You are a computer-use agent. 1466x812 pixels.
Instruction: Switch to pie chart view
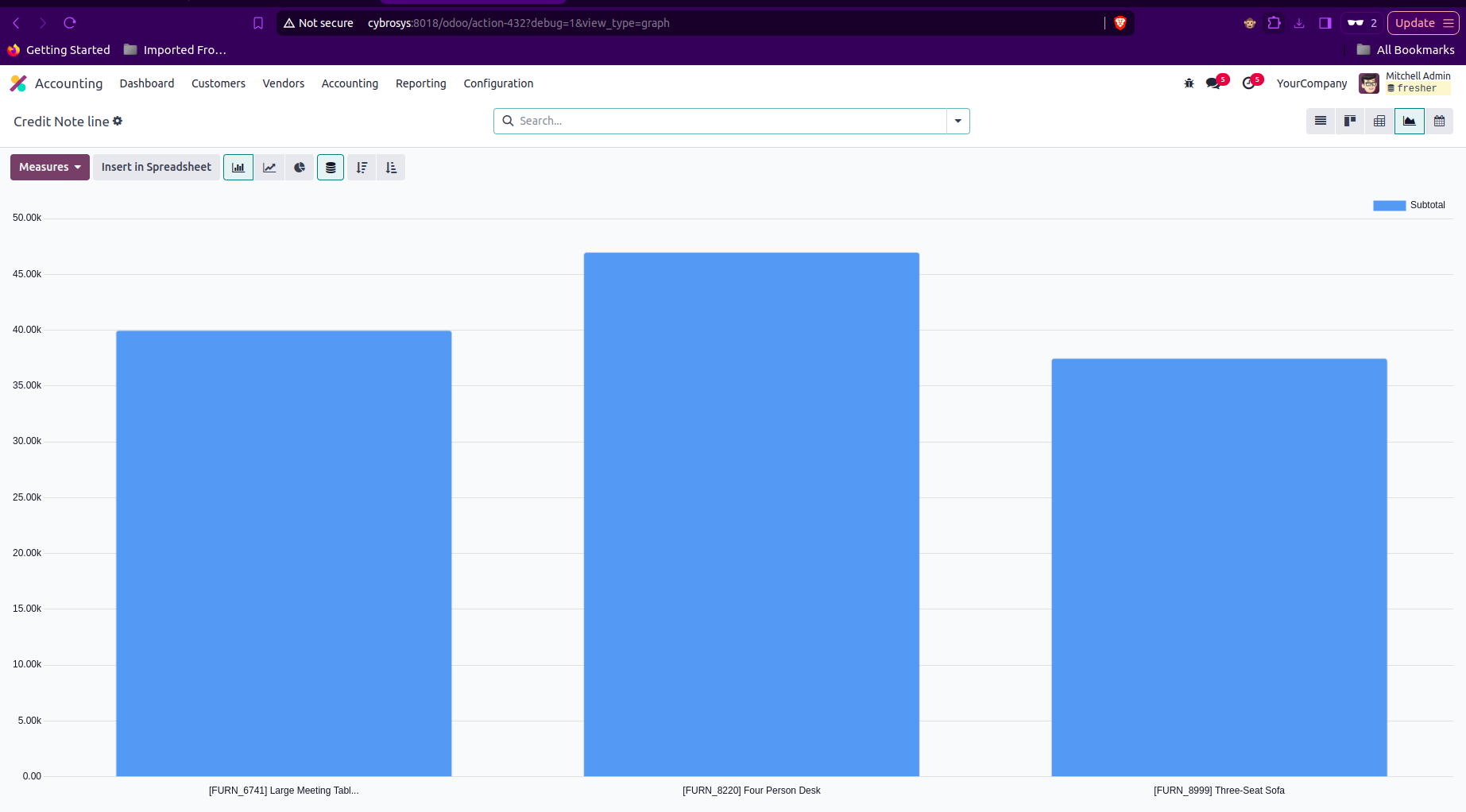tap(300, 168)
